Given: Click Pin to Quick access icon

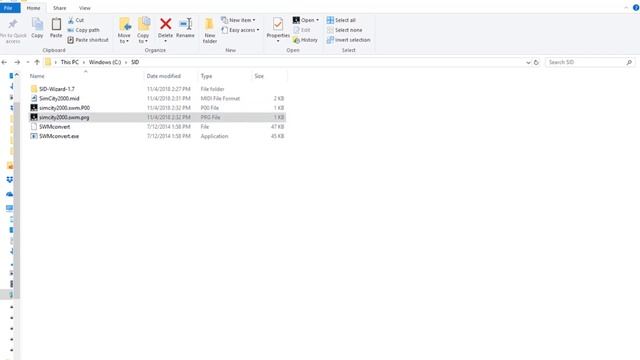Looking at the screenshot, I should (13, 24).
